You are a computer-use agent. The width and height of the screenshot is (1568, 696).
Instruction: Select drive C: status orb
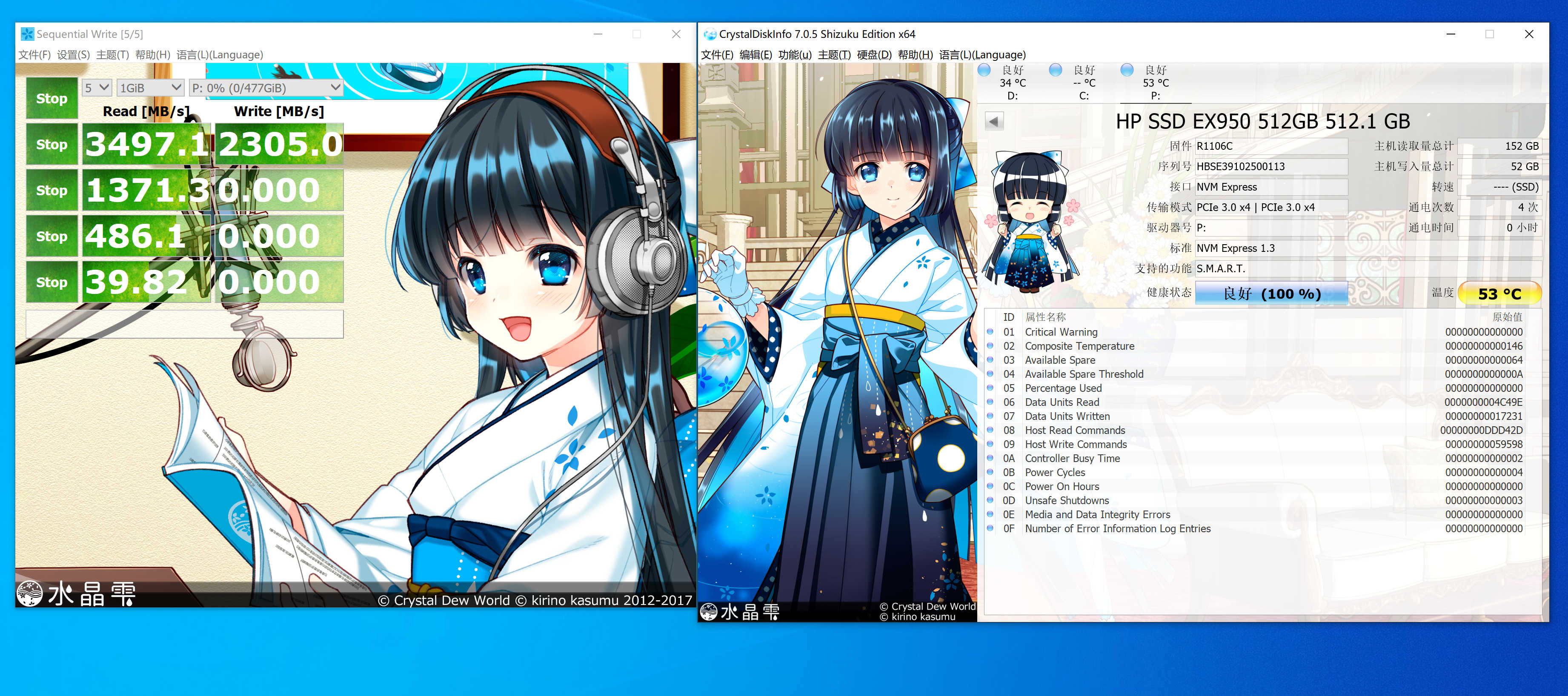(x=1056, y=71)
